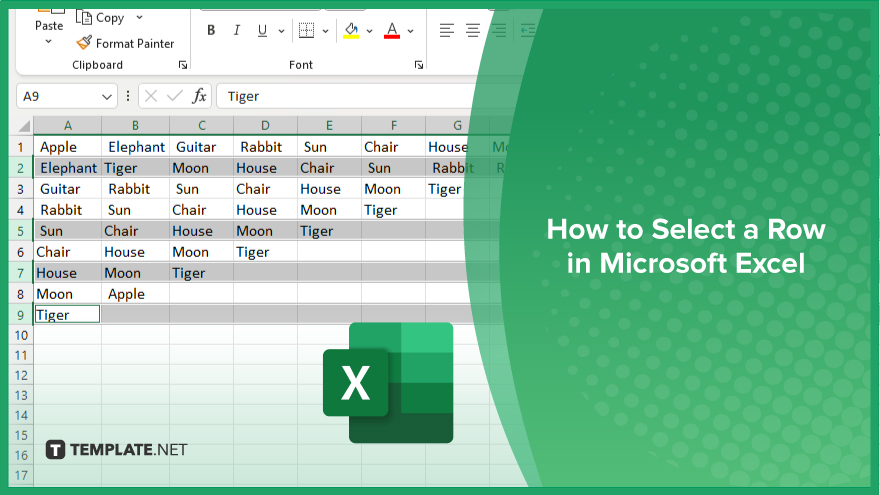Image resolution: width=880 pixels, height=495 pixels.
Task: Click cell C7 containing Tiger
Action: [201, 273]
